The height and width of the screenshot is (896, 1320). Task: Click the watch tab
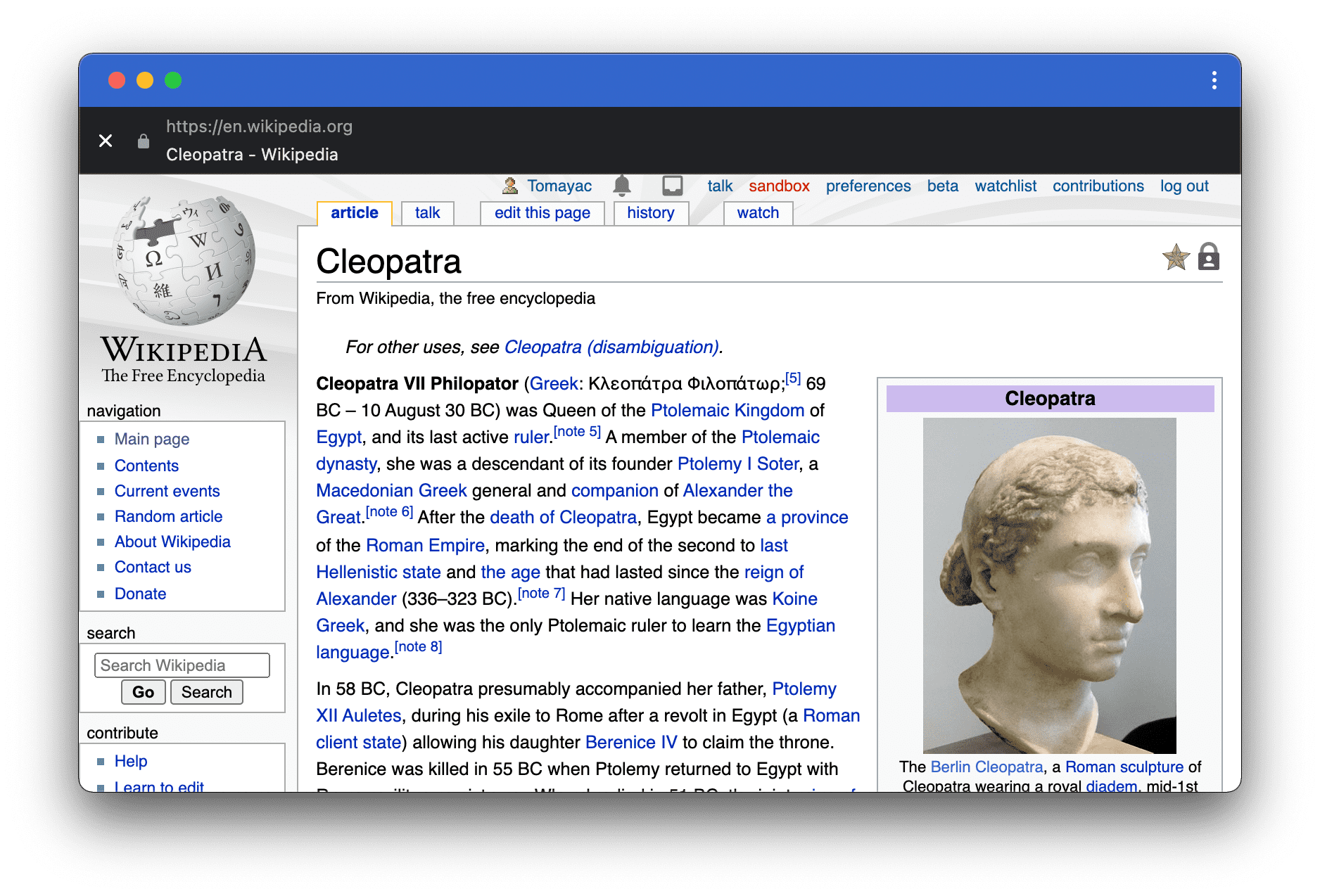[758, 212]
